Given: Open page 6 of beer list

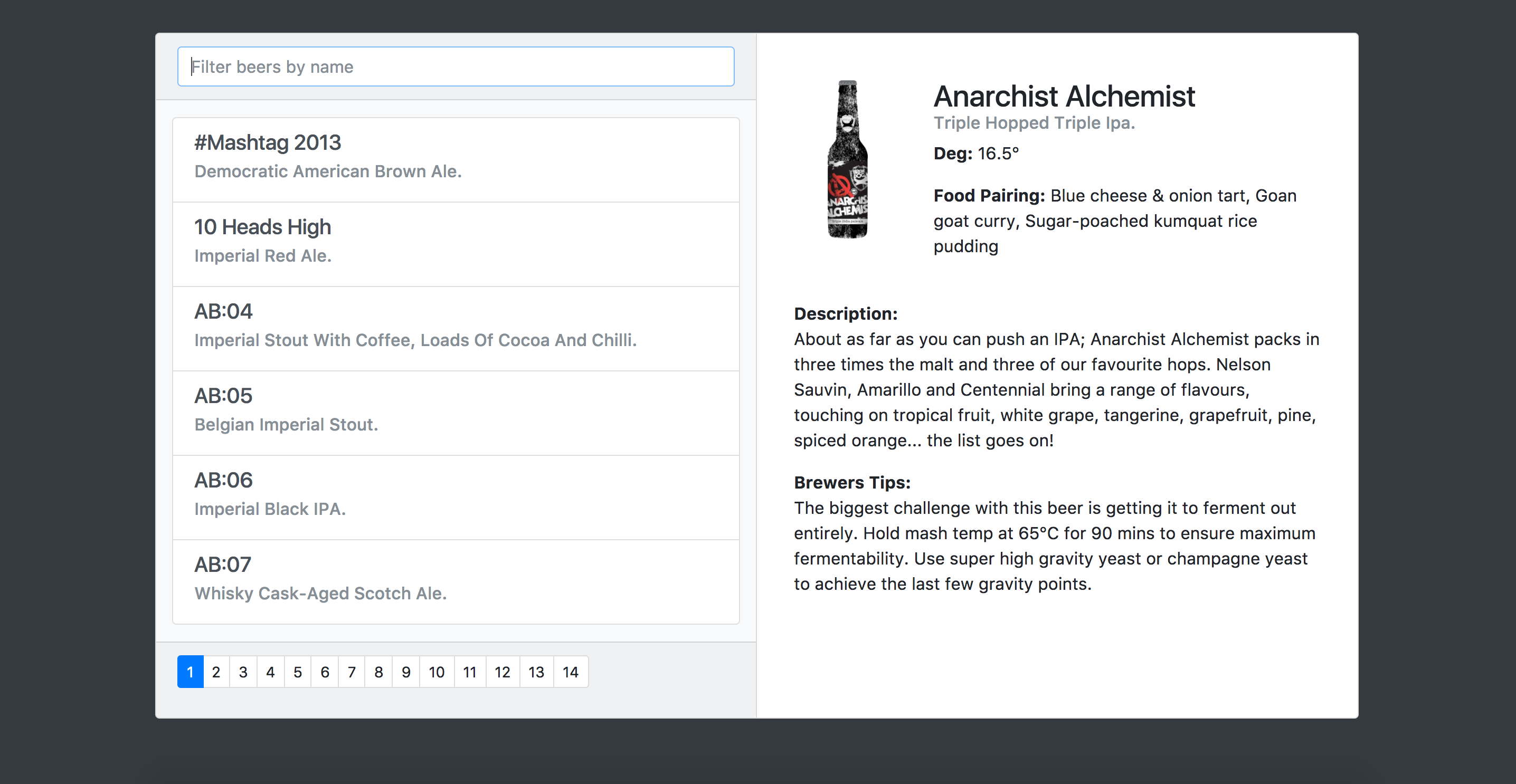Looking at the screenshot, I should coord(325,672).
